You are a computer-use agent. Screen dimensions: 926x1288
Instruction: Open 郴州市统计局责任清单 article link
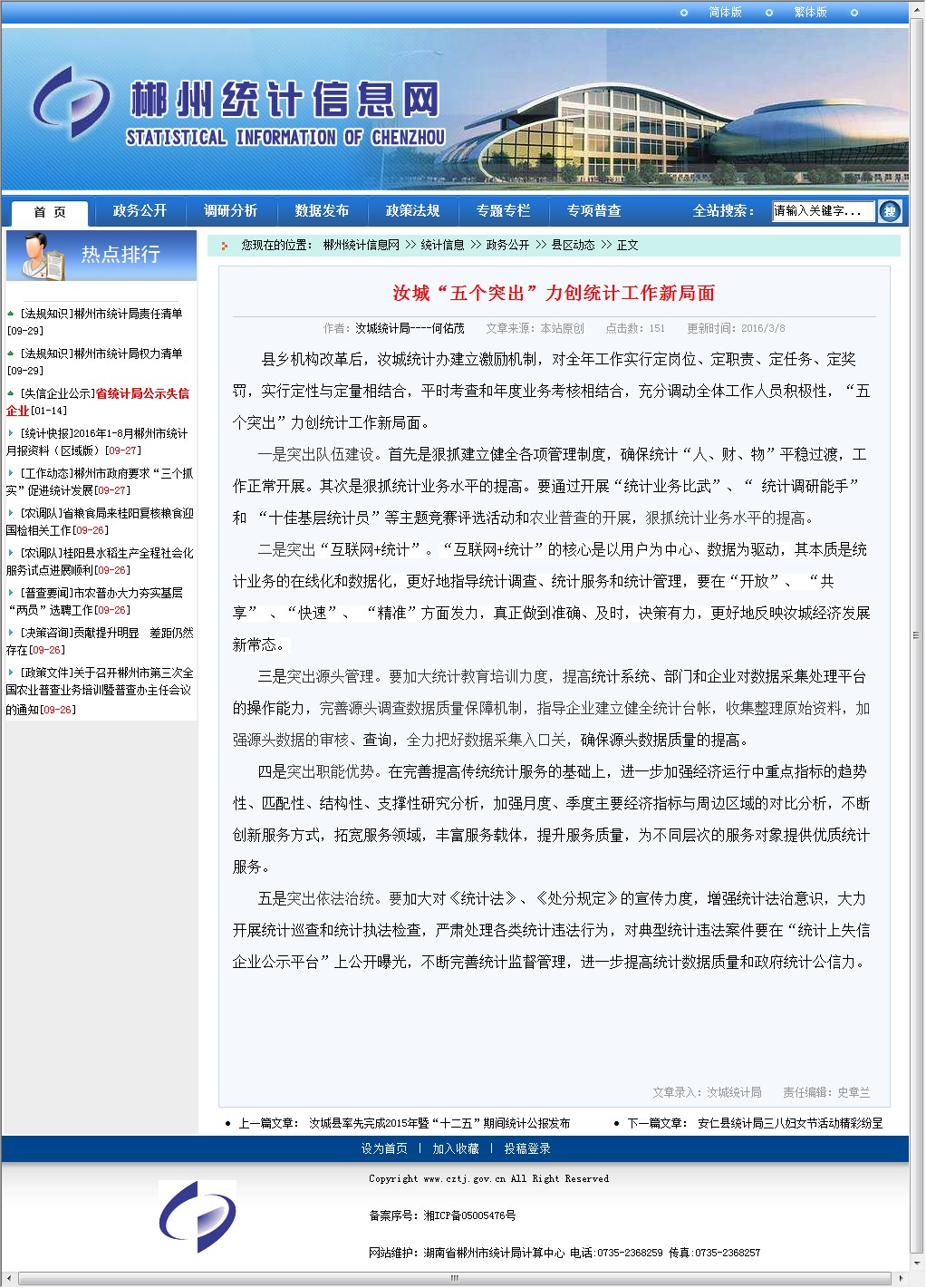tap(129, 314)
